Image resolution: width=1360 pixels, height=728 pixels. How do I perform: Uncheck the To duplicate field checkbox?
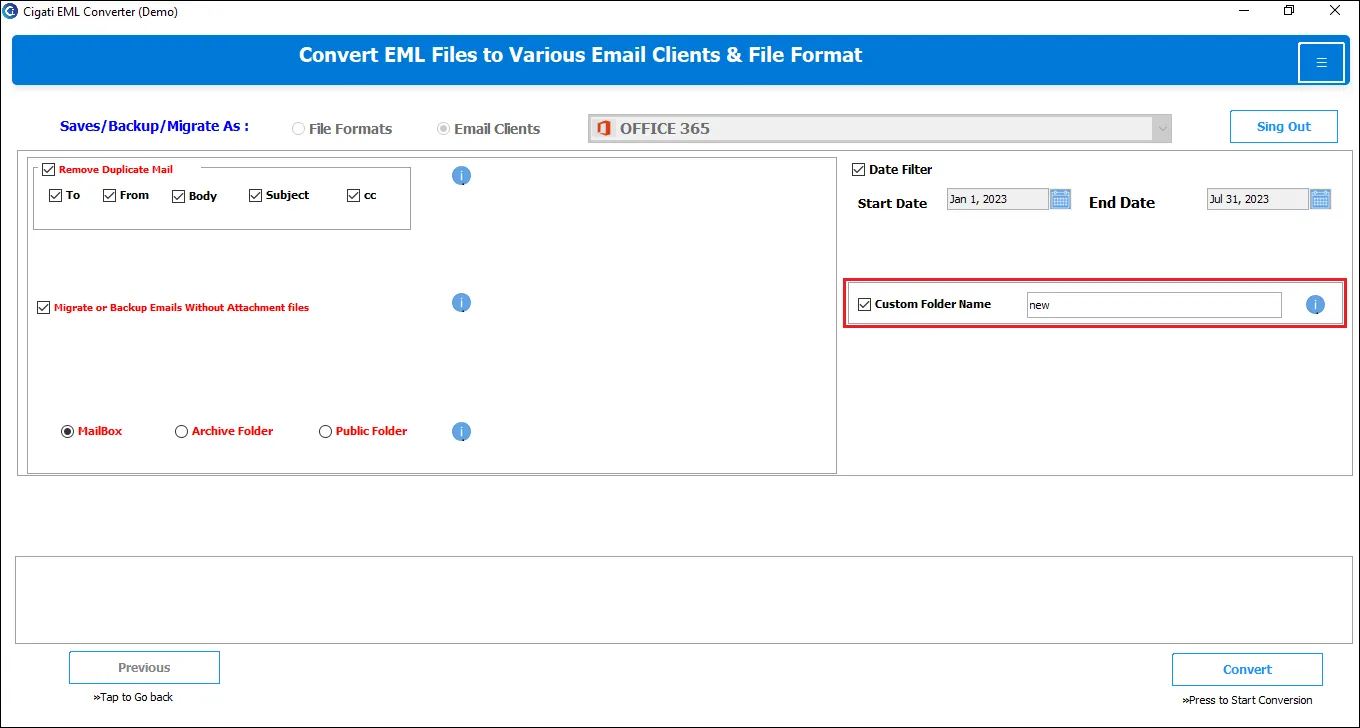55,195
